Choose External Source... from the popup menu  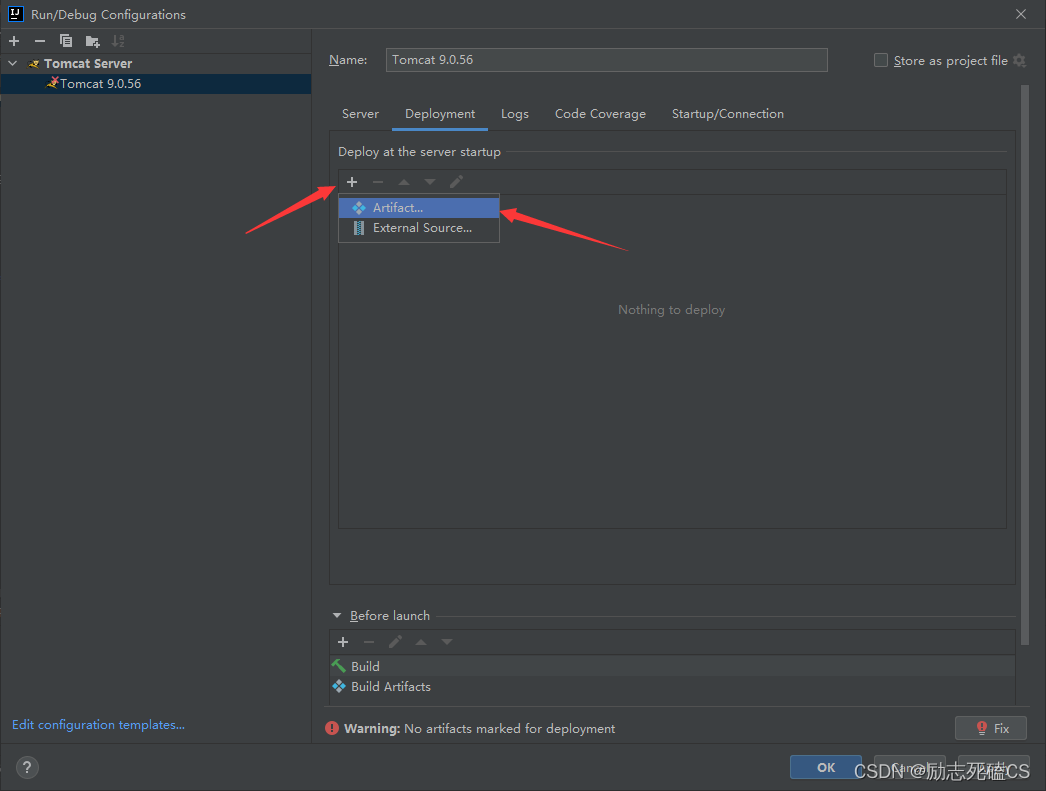419,228
